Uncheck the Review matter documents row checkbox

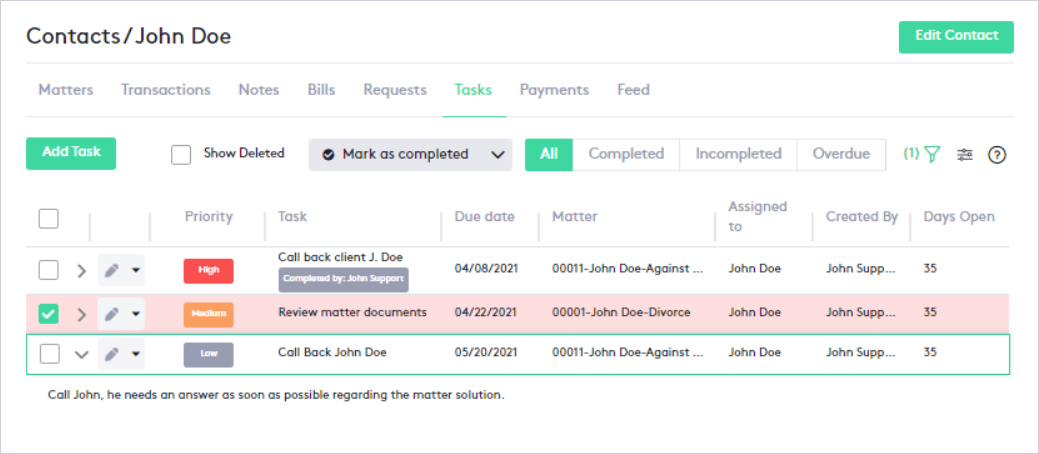pyautogui.click(x=48, y=313)
